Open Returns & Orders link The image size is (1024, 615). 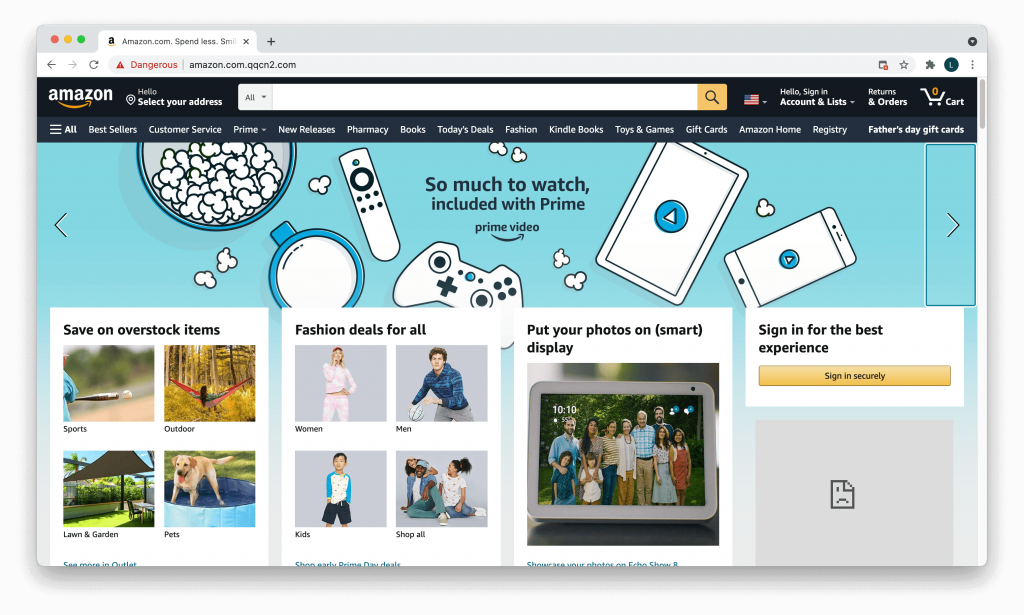pos(887,97)
